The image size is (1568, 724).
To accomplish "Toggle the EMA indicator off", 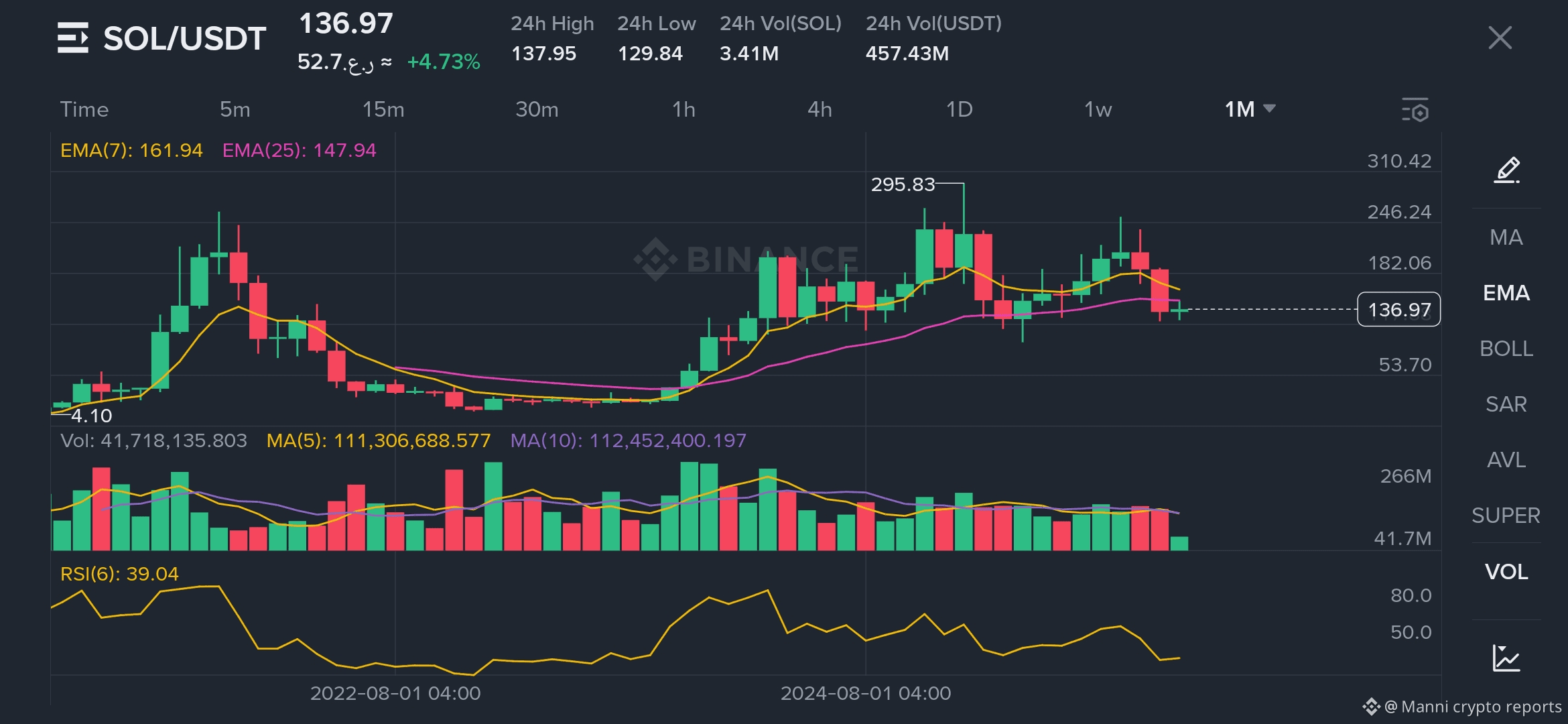I will (1506, 293).
